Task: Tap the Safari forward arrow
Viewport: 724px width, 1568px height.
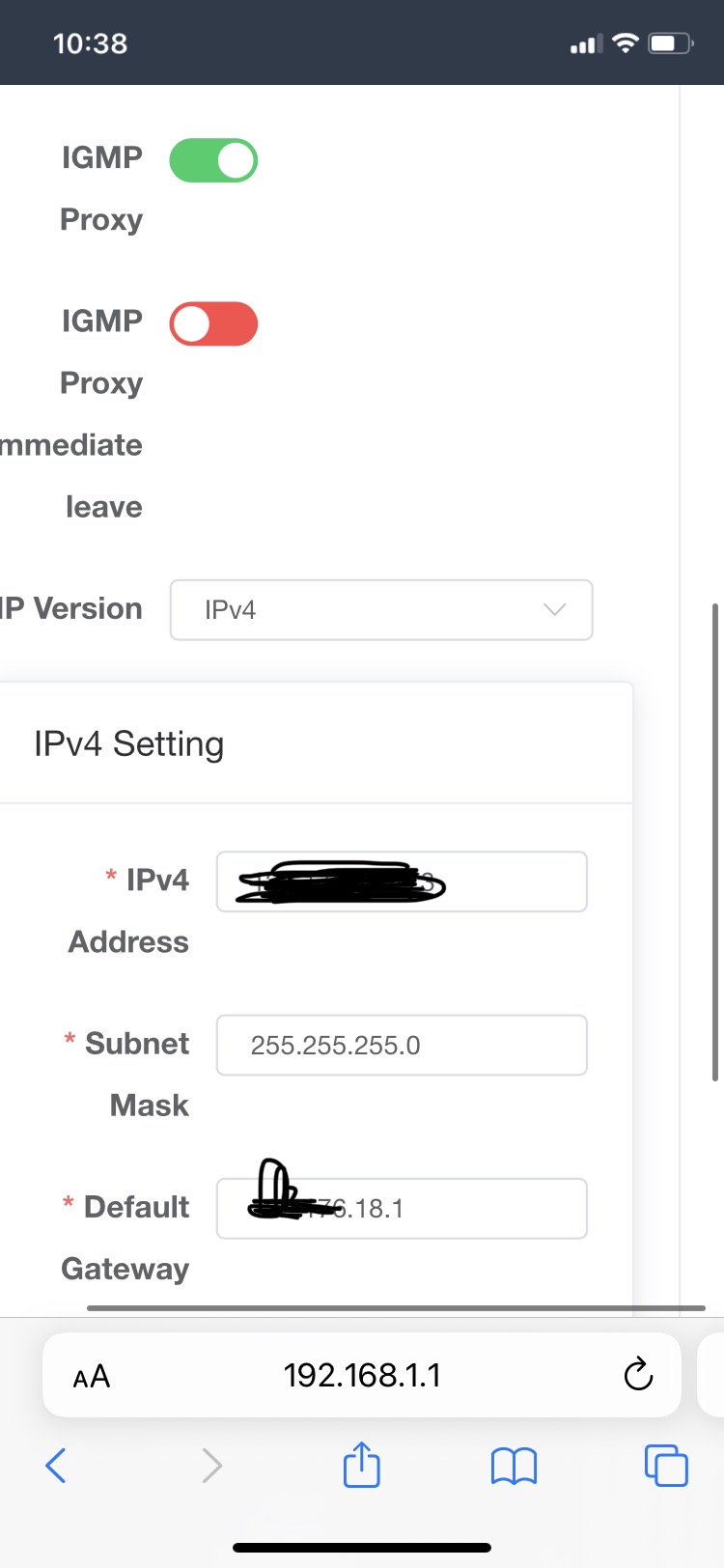Action: 211,1466
